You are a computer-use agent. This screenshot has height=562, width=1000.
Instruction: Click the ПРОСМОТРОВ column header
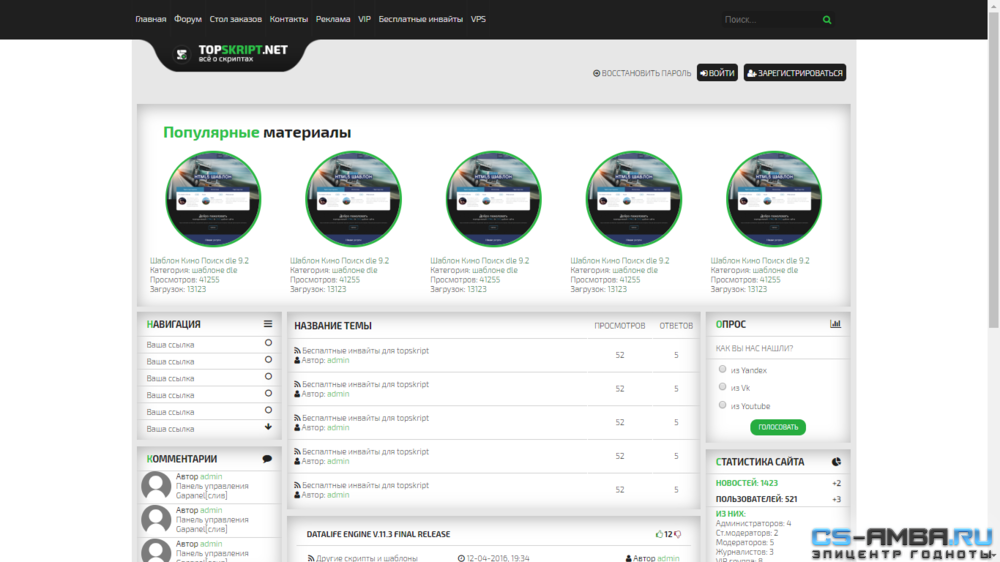[x=620, y=325]
